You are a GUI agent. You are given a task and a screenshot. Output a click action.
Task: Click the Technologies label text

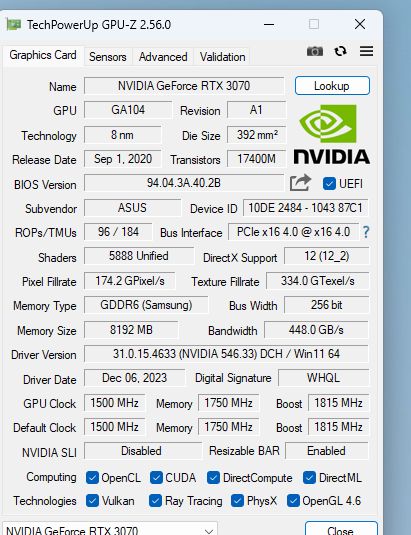(45, 501)
